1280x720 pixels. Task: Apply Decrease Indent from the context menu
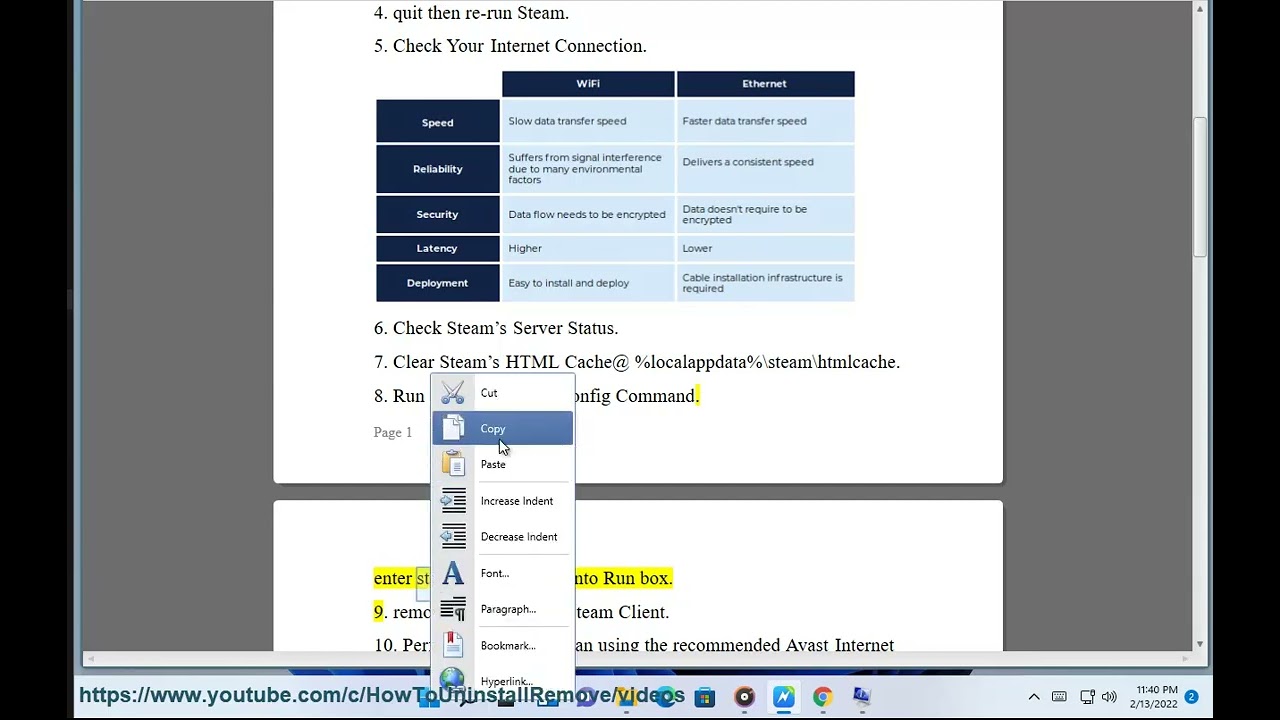point(502,537)
